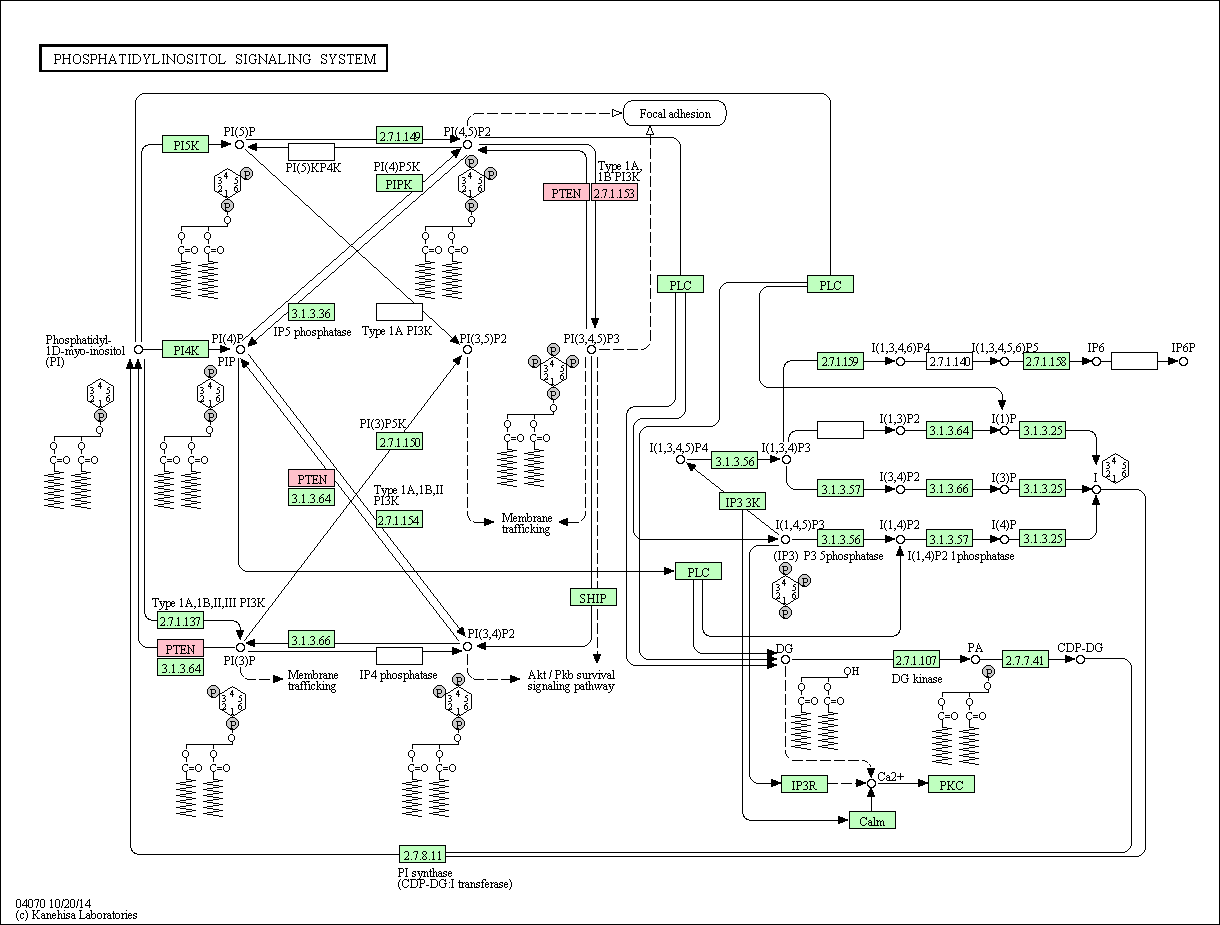Click the IP3R receptor box
1220x925 pixels.
click(804, 785)
